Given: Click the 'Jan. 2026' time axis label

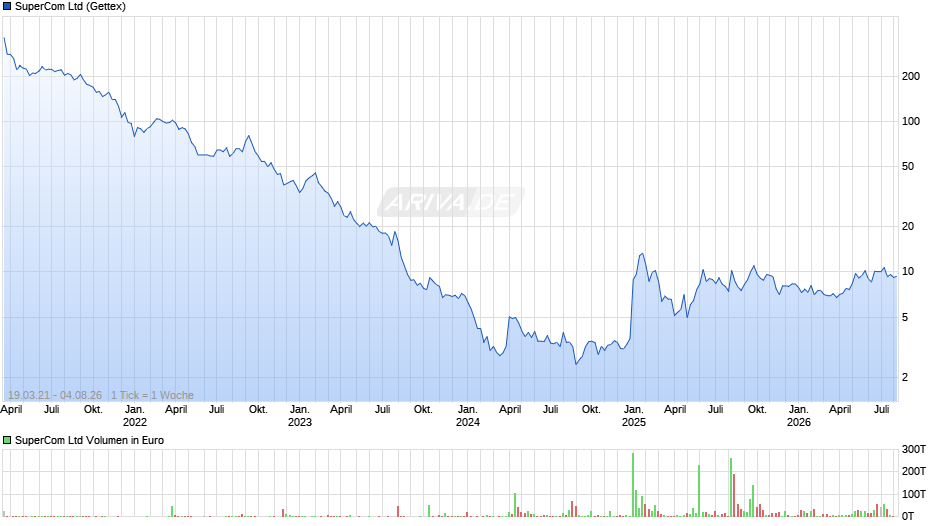Looking at the screenshot, I should [799, 416].
